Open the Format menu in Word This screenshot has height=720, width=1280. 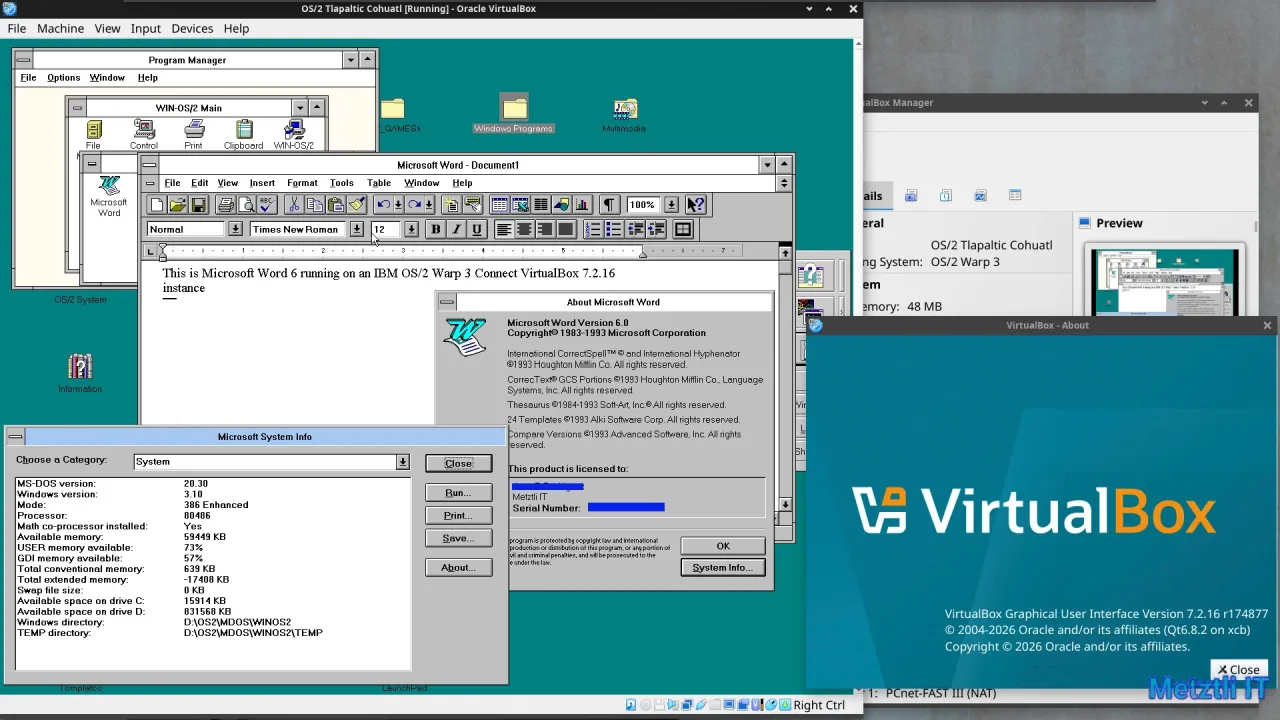[x=302, y=183]
